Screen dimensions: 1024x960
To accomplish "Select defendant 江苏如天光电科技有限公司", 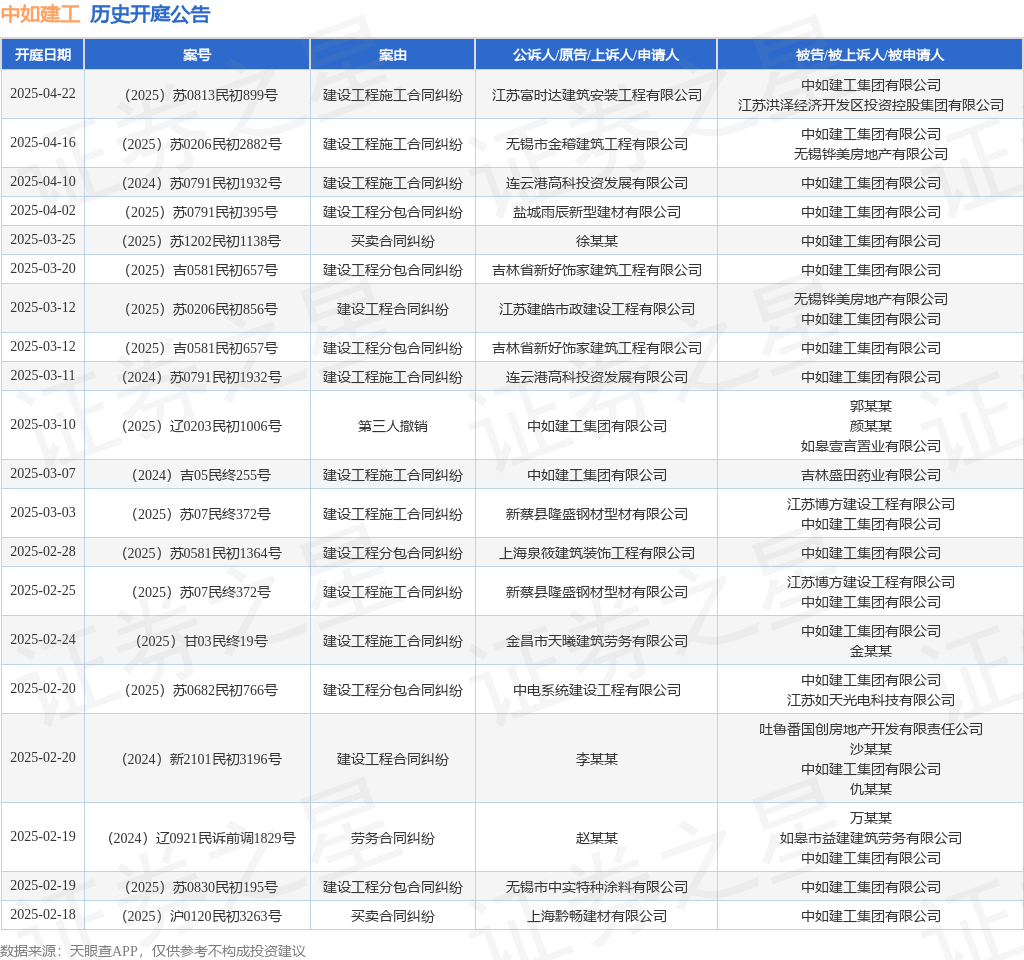I will [x=871, y=700].
